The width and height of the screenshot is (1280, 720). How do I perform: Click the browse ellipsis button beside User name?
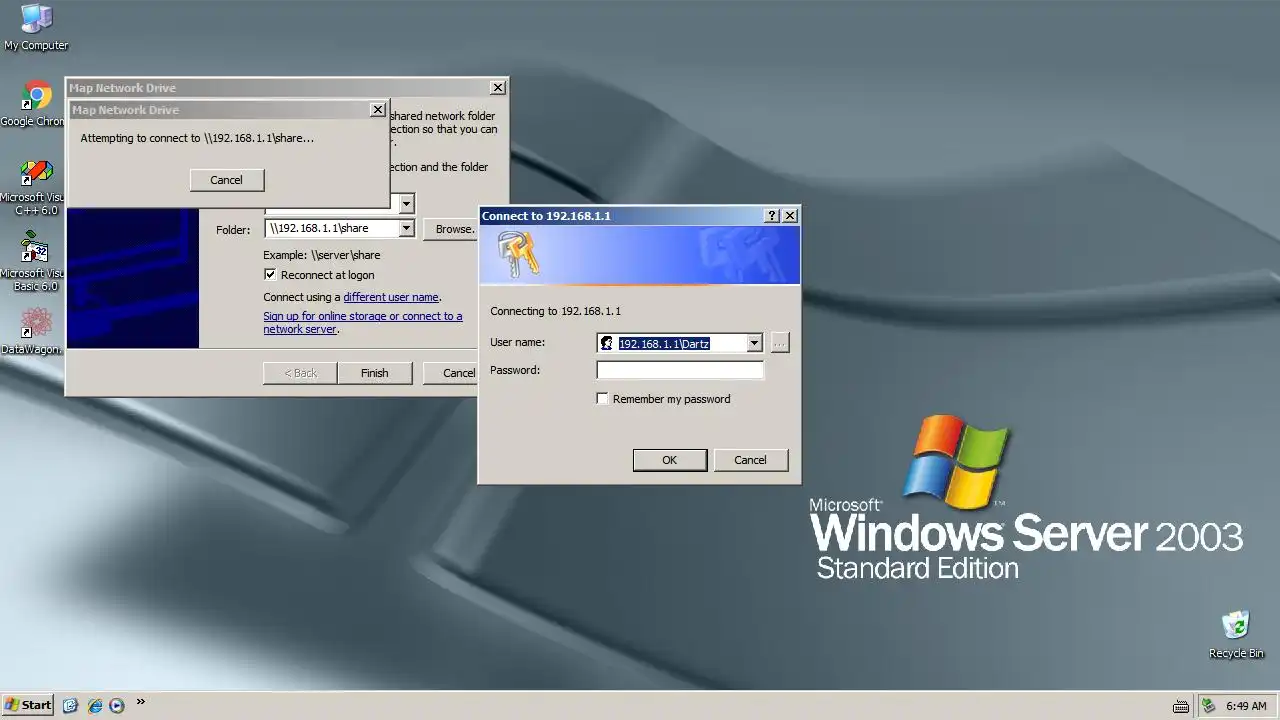[x=780, y=343]
